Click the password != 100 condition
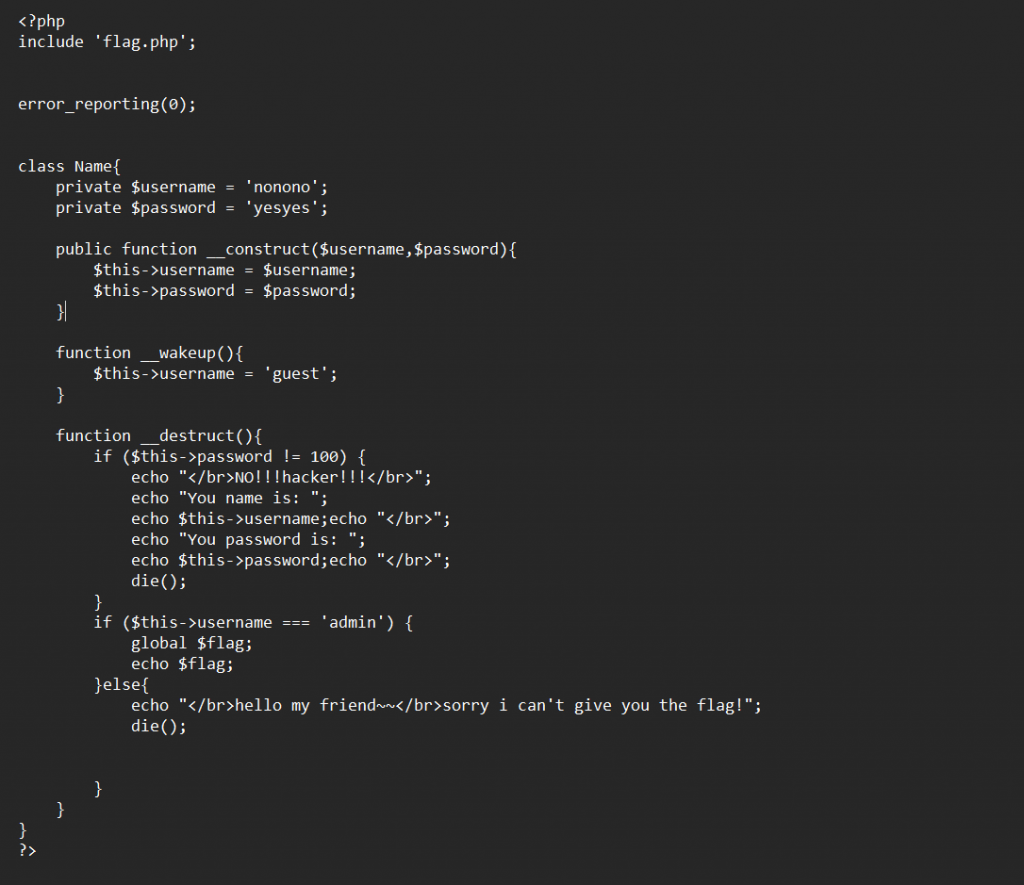 [x=234, y=457]
